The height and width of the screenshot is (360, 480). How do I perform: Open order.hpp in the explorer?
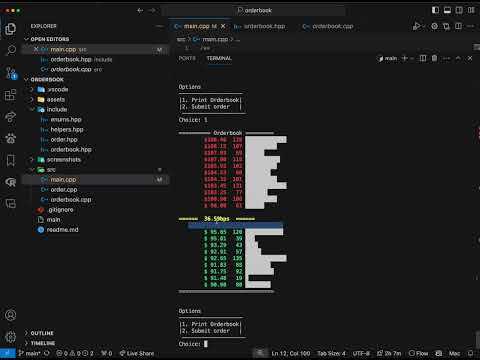pos(64,140)
